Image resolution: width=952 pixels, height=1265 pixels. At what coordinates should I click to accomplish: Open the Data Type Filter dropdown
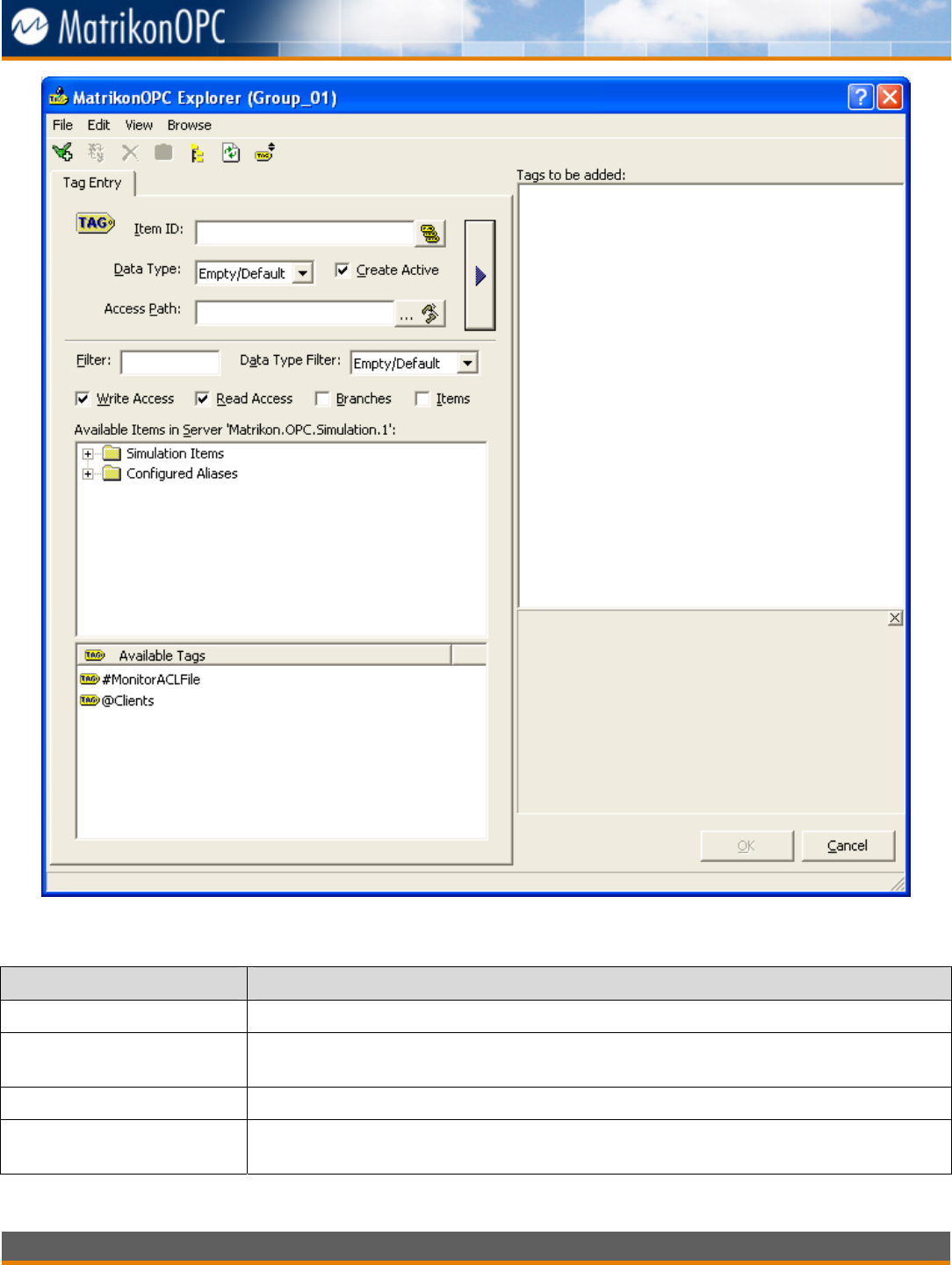pos(468,363)
